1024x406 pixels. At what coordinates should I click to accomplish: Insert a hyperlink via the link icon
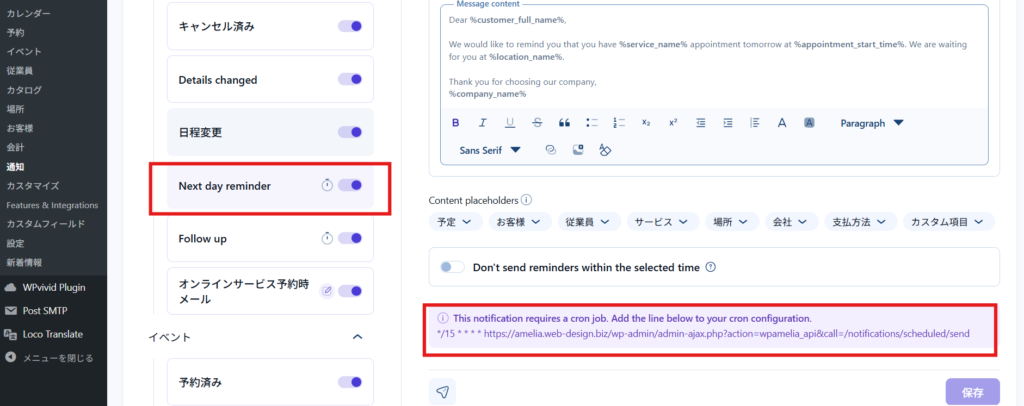click(550, 150)
